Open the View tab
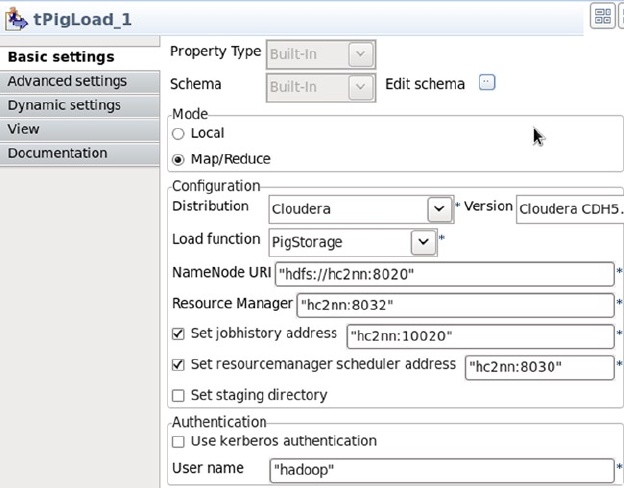The width and height of the screenshot is (624, 488). [x=24, y=129]
